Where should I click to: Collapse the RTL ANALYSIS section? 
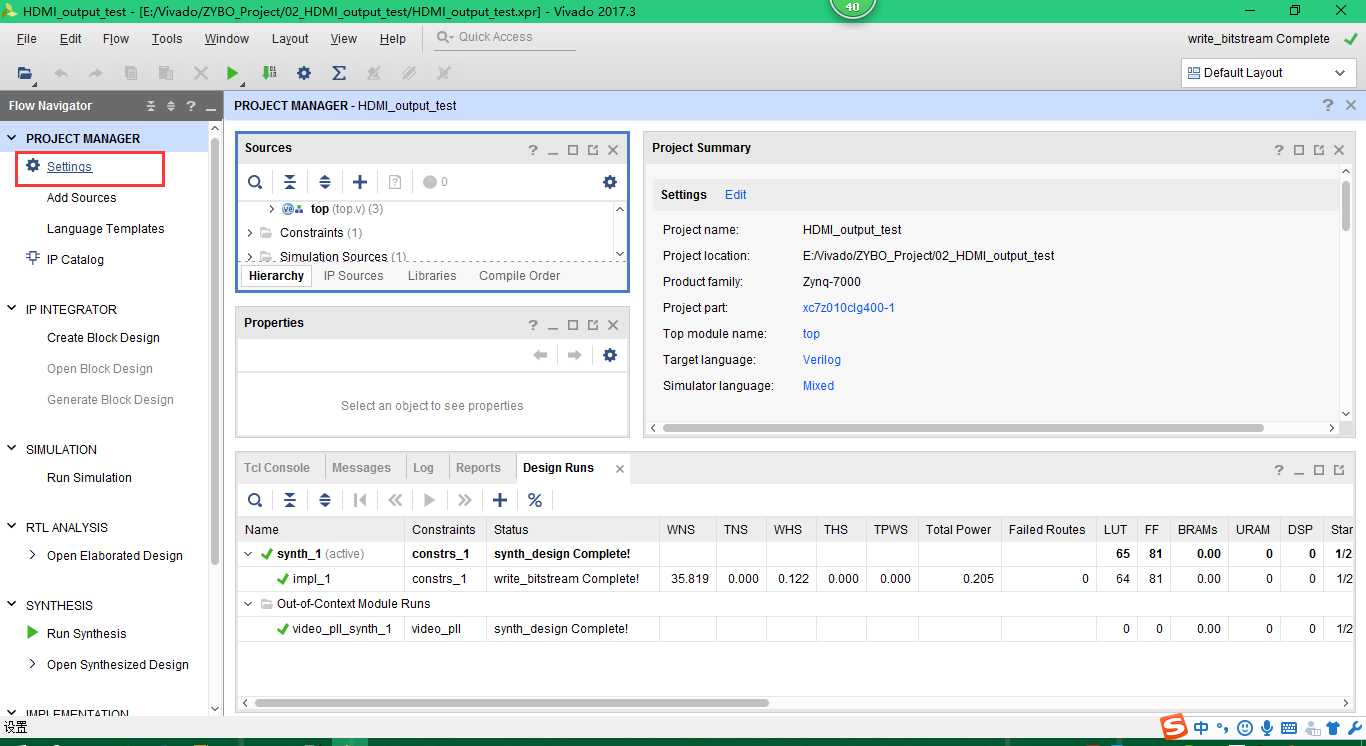point(12,527)
